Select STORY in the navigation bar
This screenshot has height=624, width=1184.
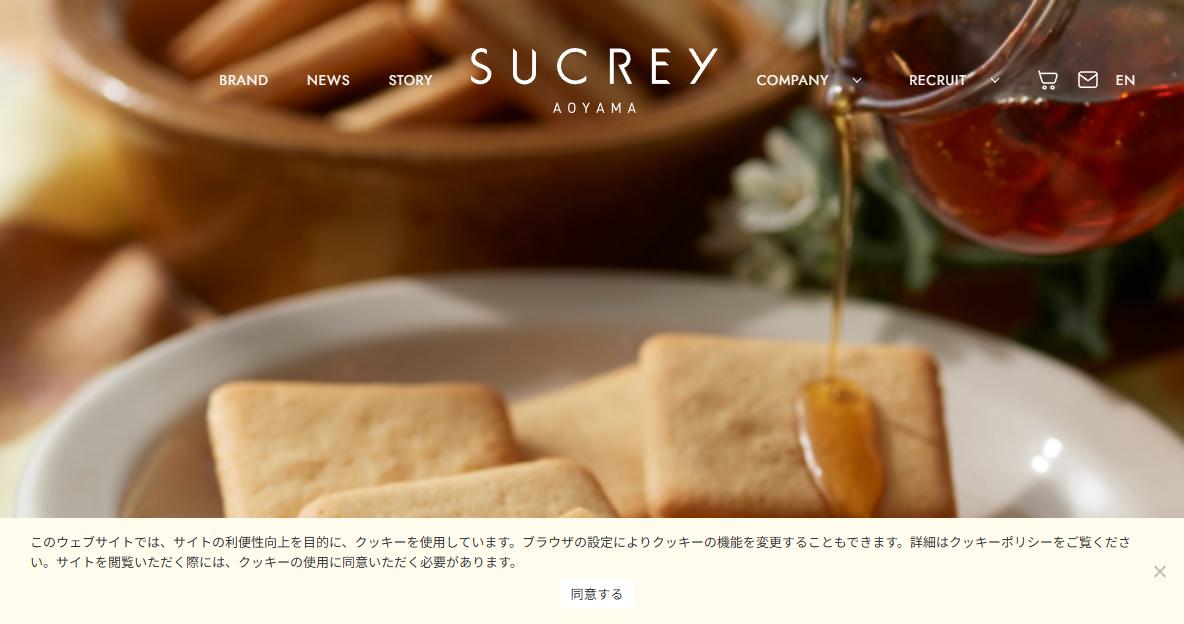(410, 80)
